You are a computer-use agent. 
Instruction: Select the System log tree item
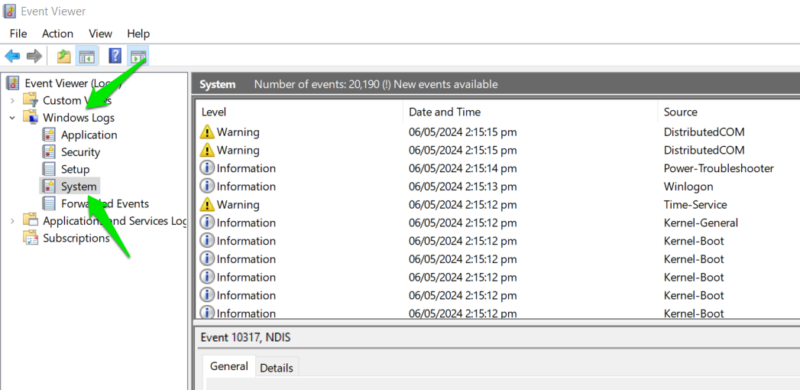(79, 186)
